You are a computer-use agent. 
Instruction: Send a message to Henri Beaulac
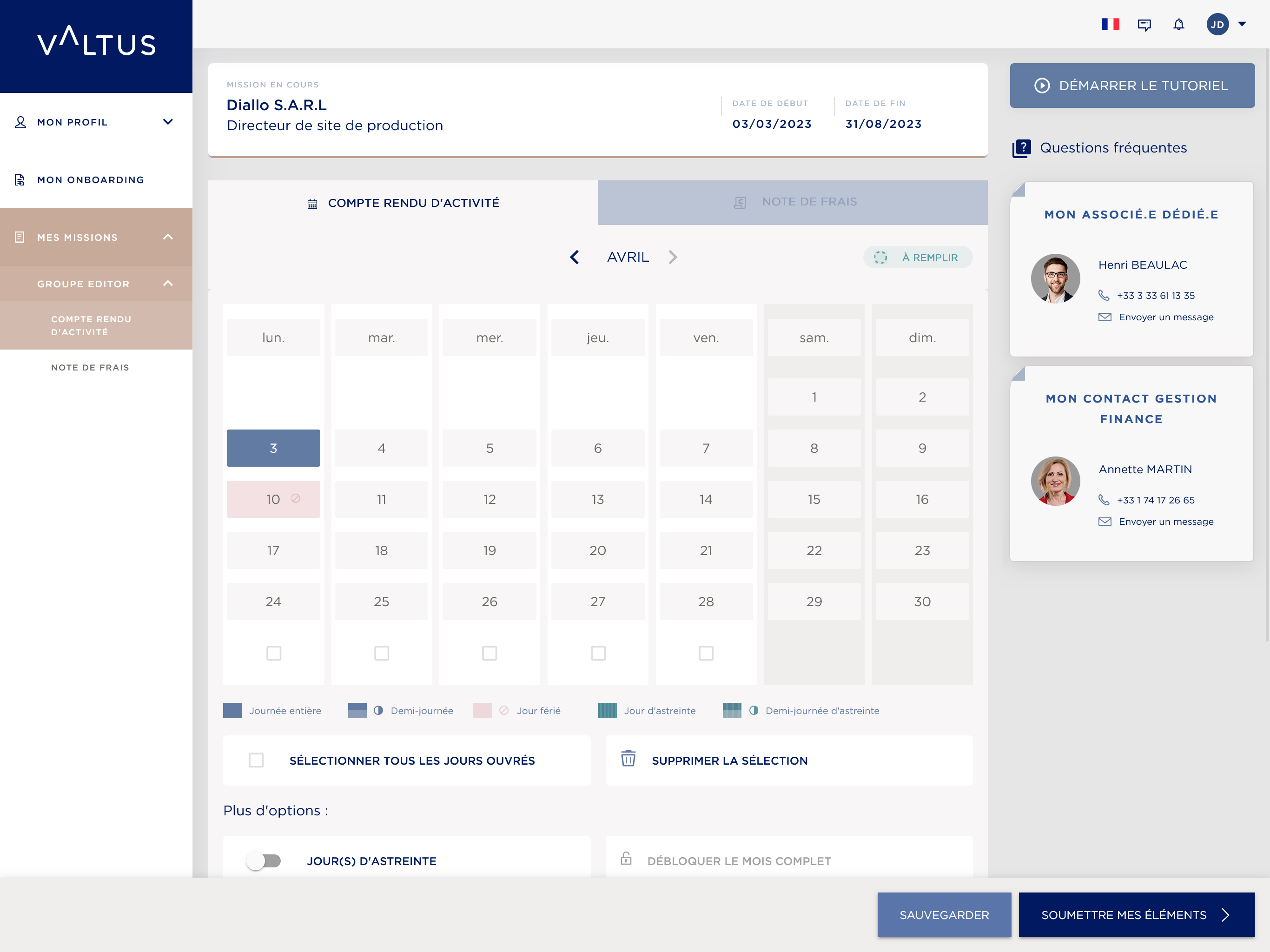1165,317
